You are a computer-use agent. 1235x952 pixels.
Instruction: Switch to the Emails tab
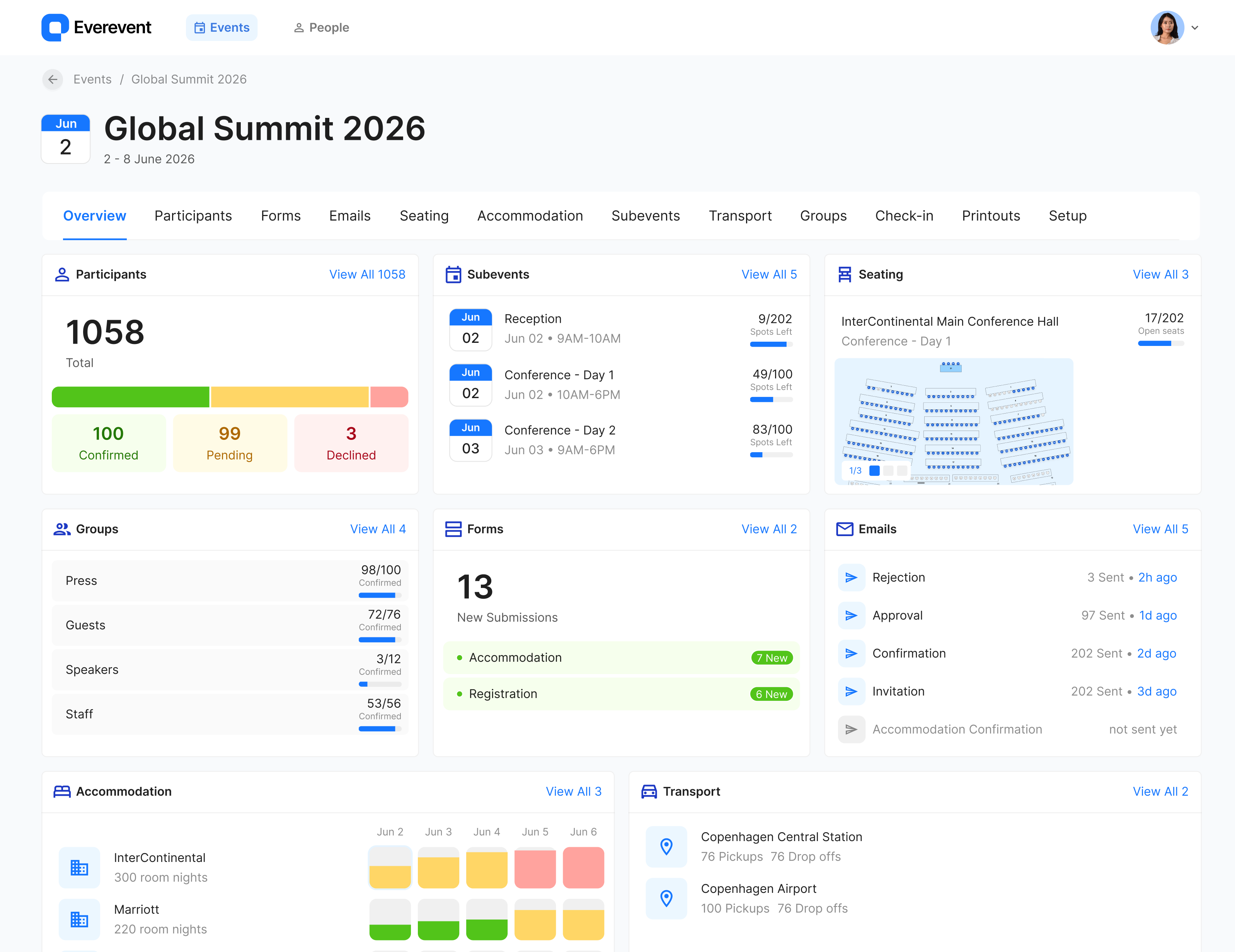pyautogui.click(x=350, y=216)
